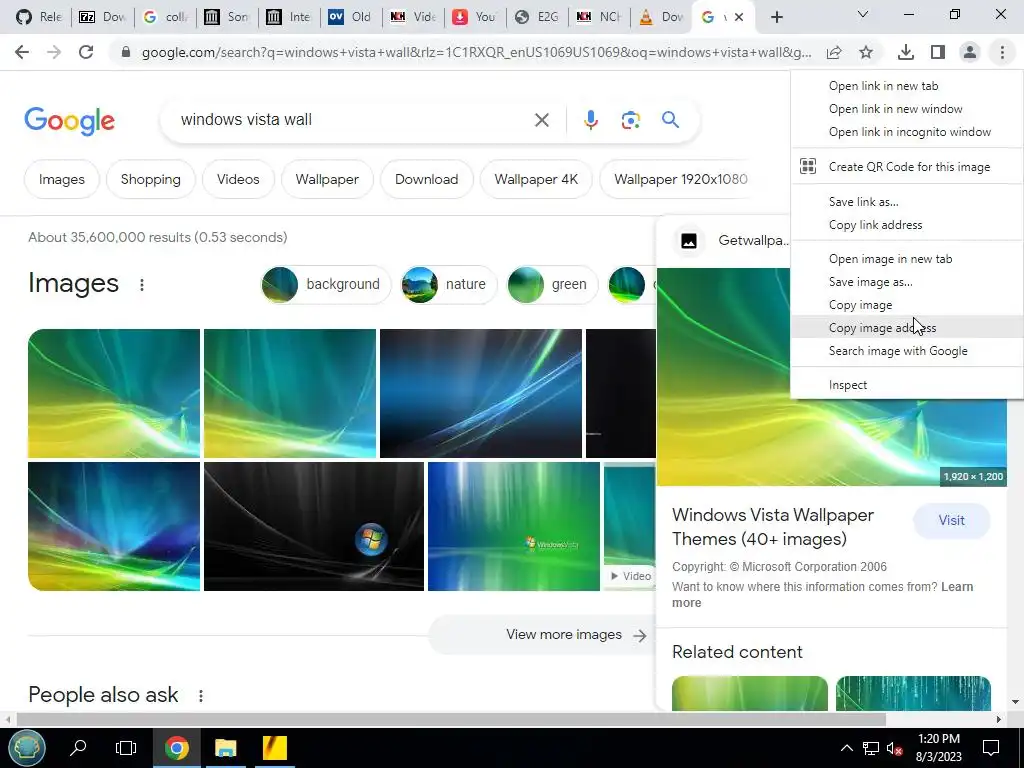
Task: Submit search with magnifier icon
Action: click(x=670, y=120)
